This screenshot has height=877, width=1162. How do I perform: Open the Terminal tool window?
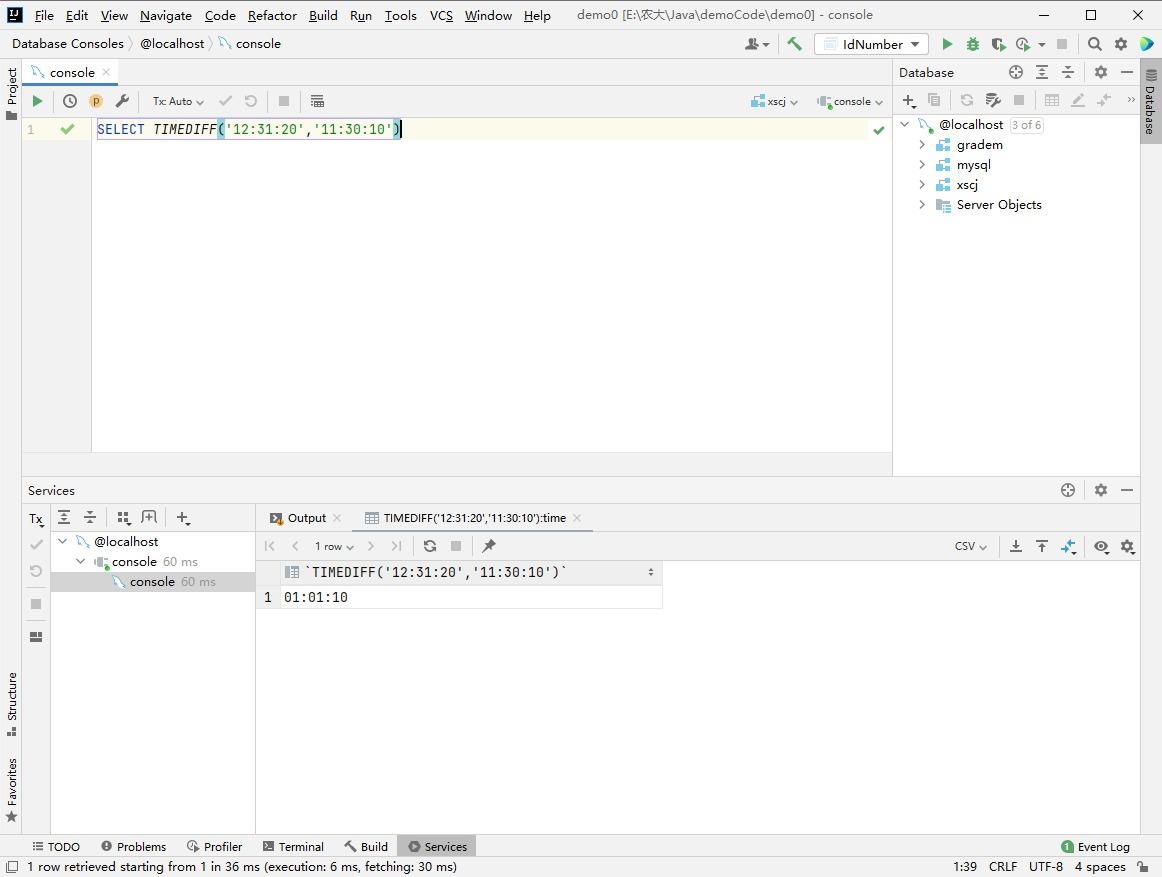[293, 846]
